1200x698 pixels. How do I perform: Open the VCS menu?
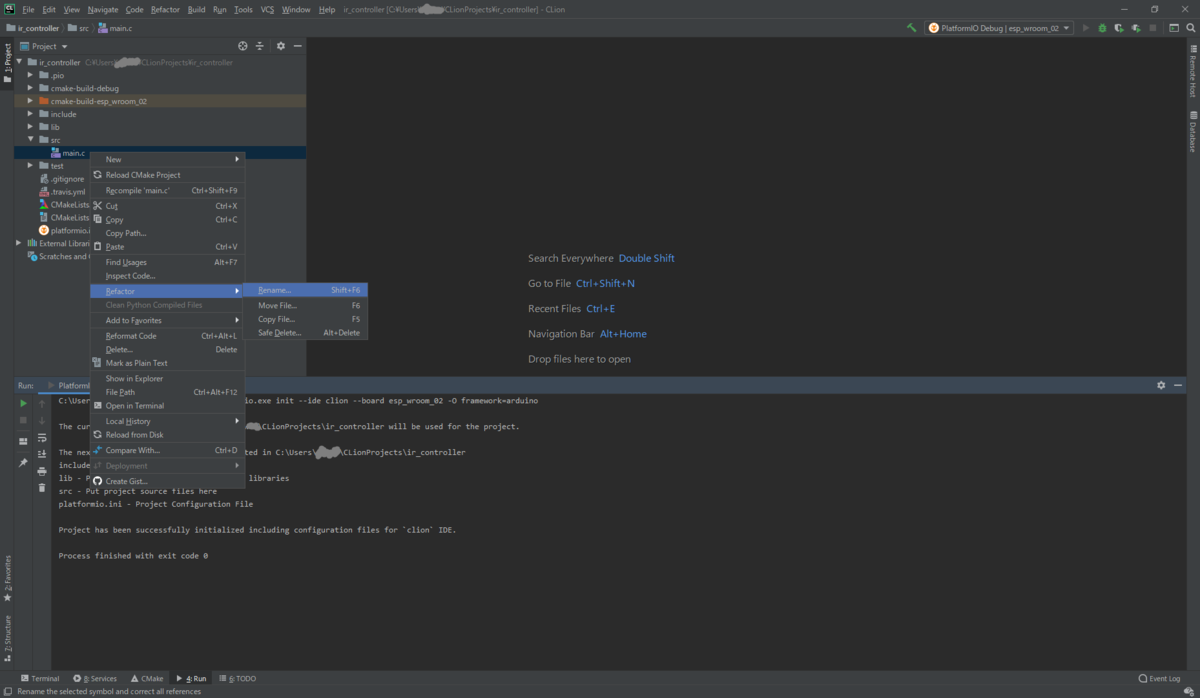coord(268,9)
